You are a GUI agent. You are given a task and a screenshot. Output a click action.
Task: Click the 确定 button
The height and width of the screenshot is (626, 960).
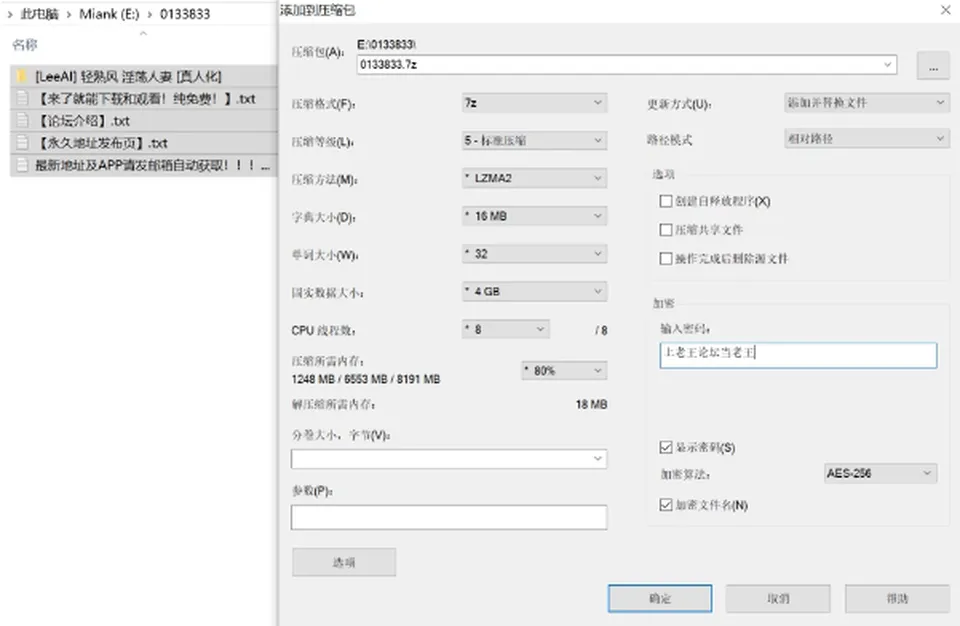coord(660,598)
